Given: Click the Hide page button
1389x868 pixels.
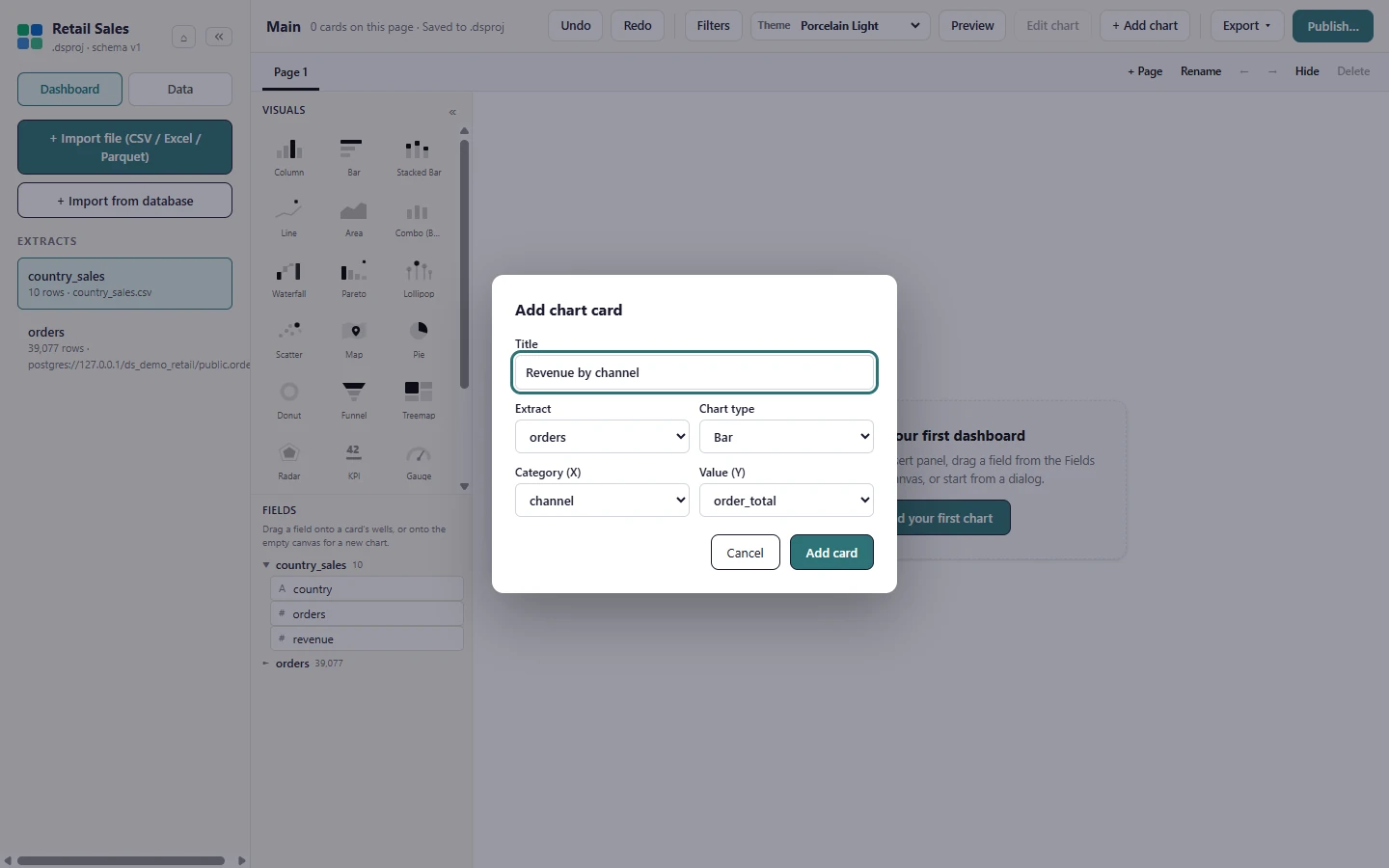Looking at the screenshot, I should coord(1307,71).
